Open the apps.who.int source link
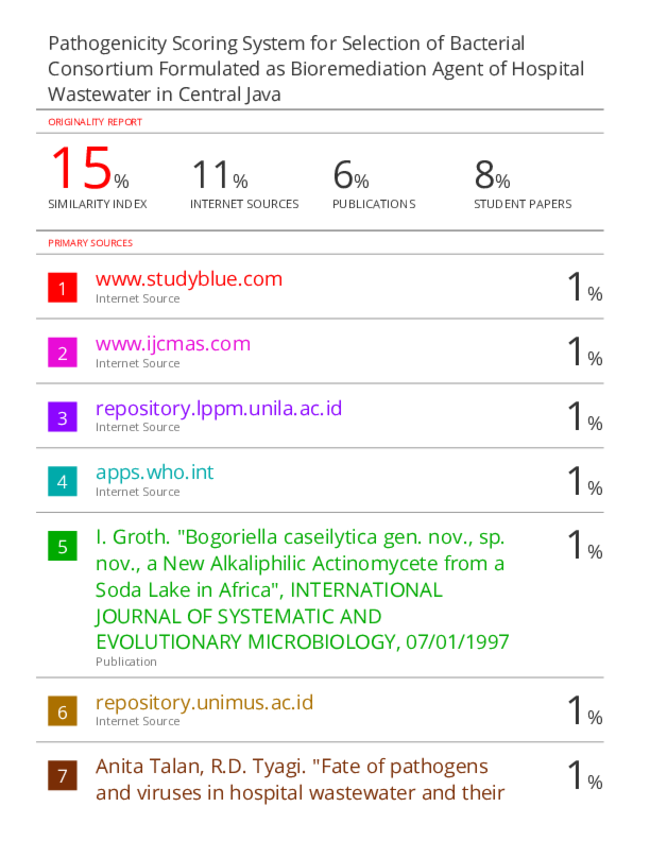 154,473
